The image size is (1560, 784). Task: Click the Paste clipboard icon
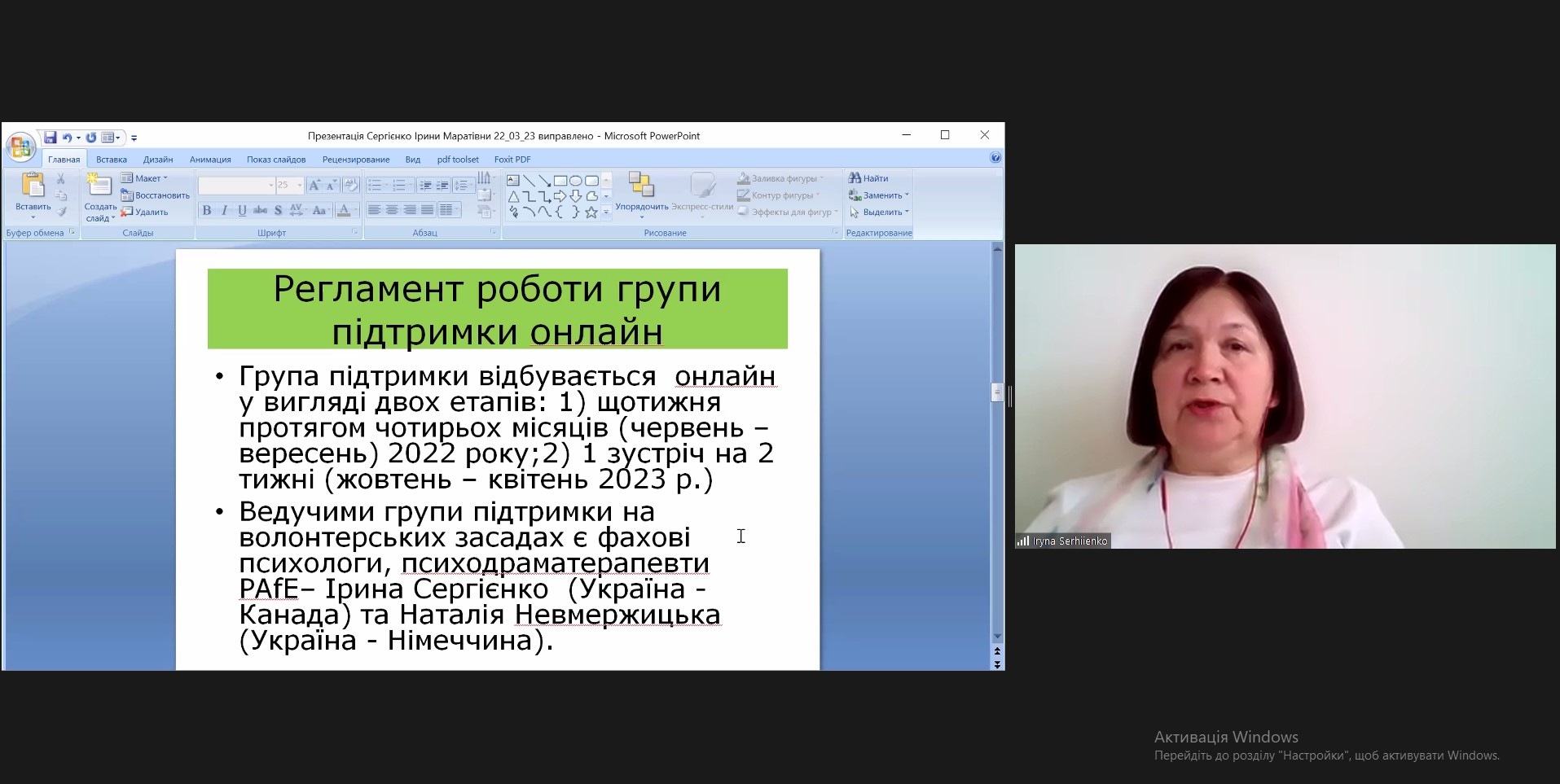click(33, 186)
